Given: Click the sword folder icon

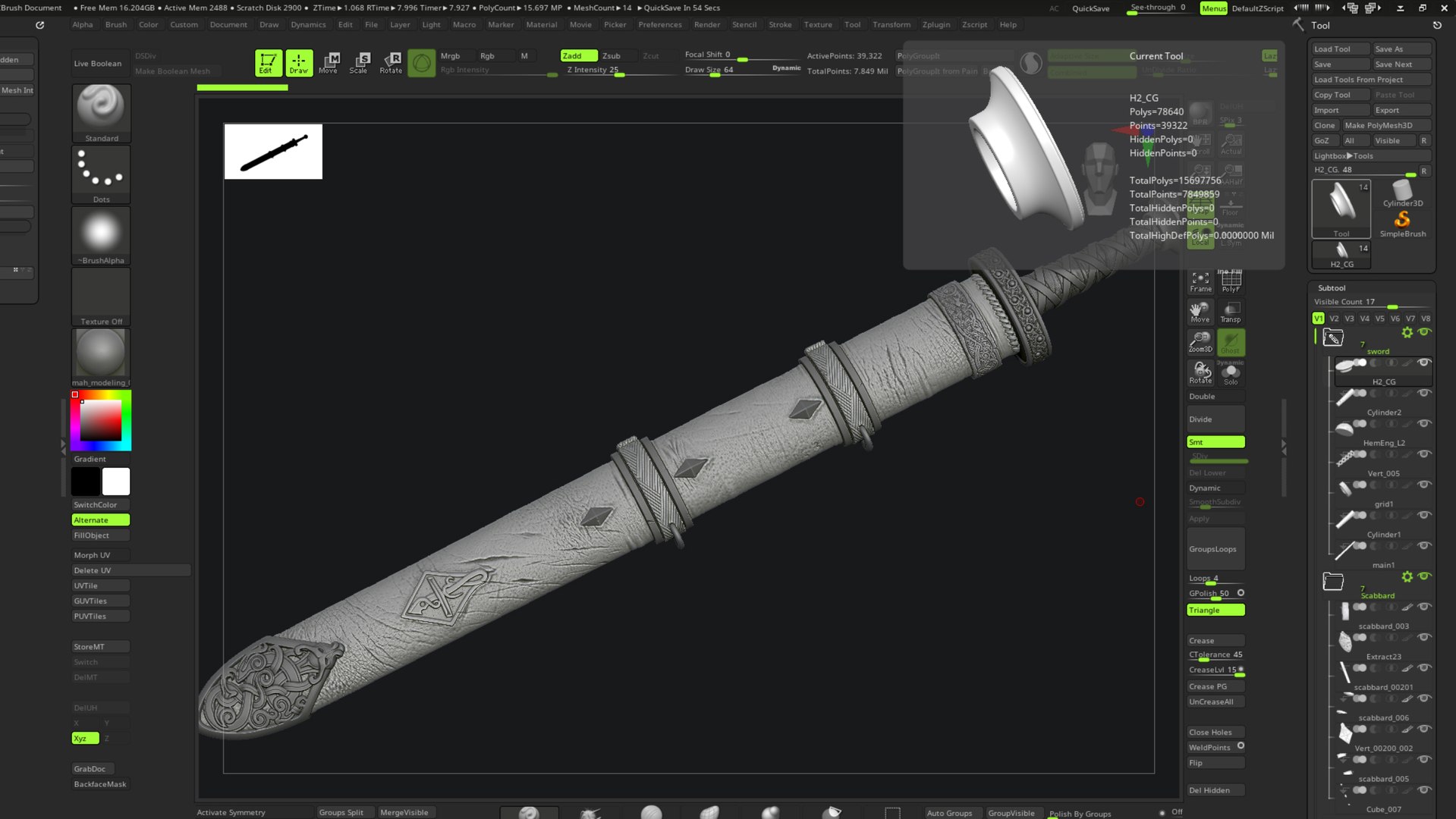Looking at the screenshot, I should pos(1333,337).
